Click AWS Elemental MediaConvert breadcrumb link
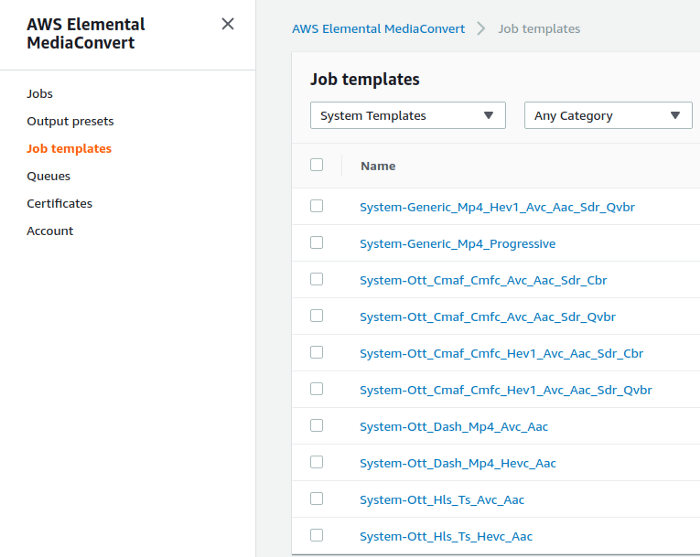This screenshot has width=700, height=557. pyautogui.click(x=378, y=29)
